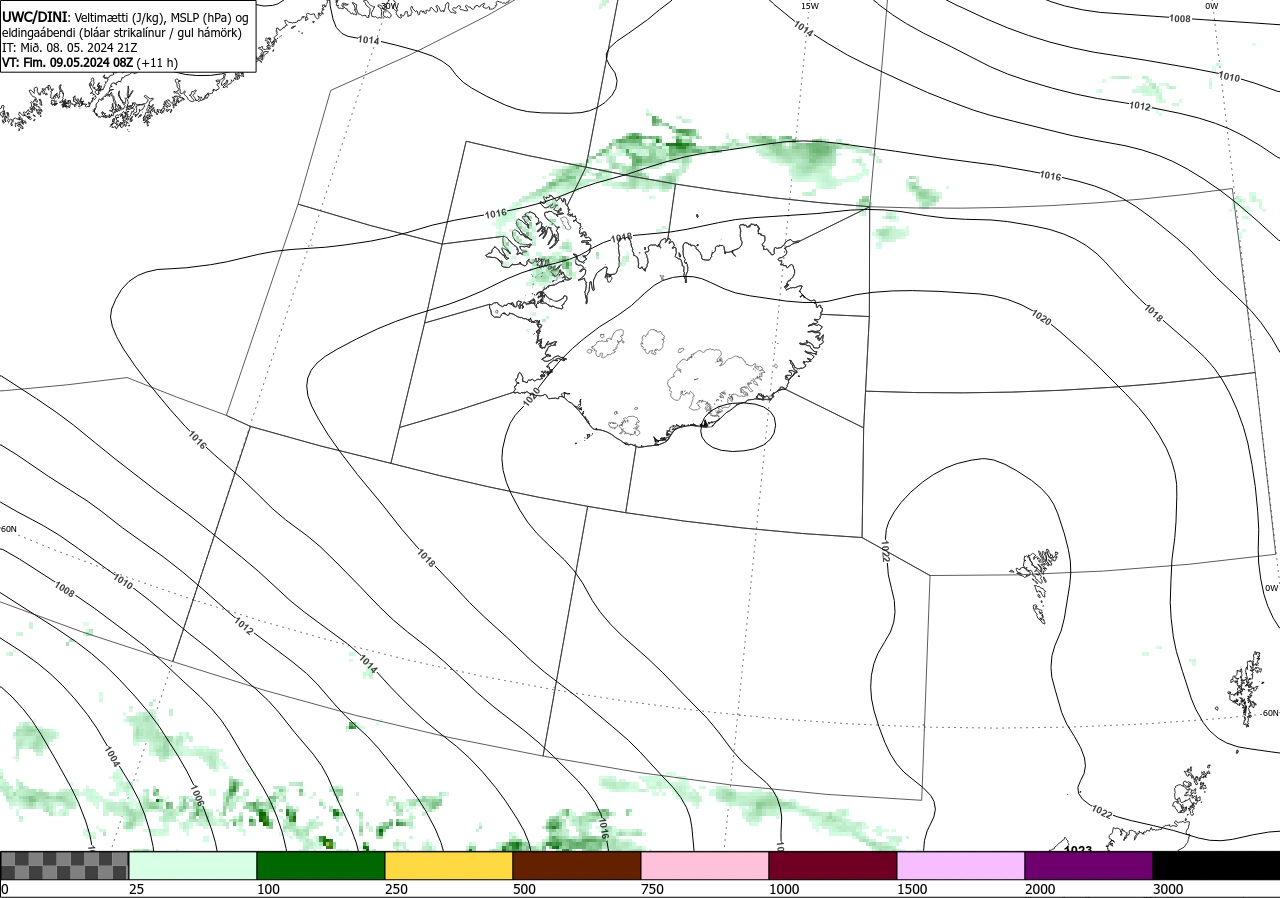Click the legend value "2000"
This screenshot has height=898, width=1280.
tap(1040, 889)
